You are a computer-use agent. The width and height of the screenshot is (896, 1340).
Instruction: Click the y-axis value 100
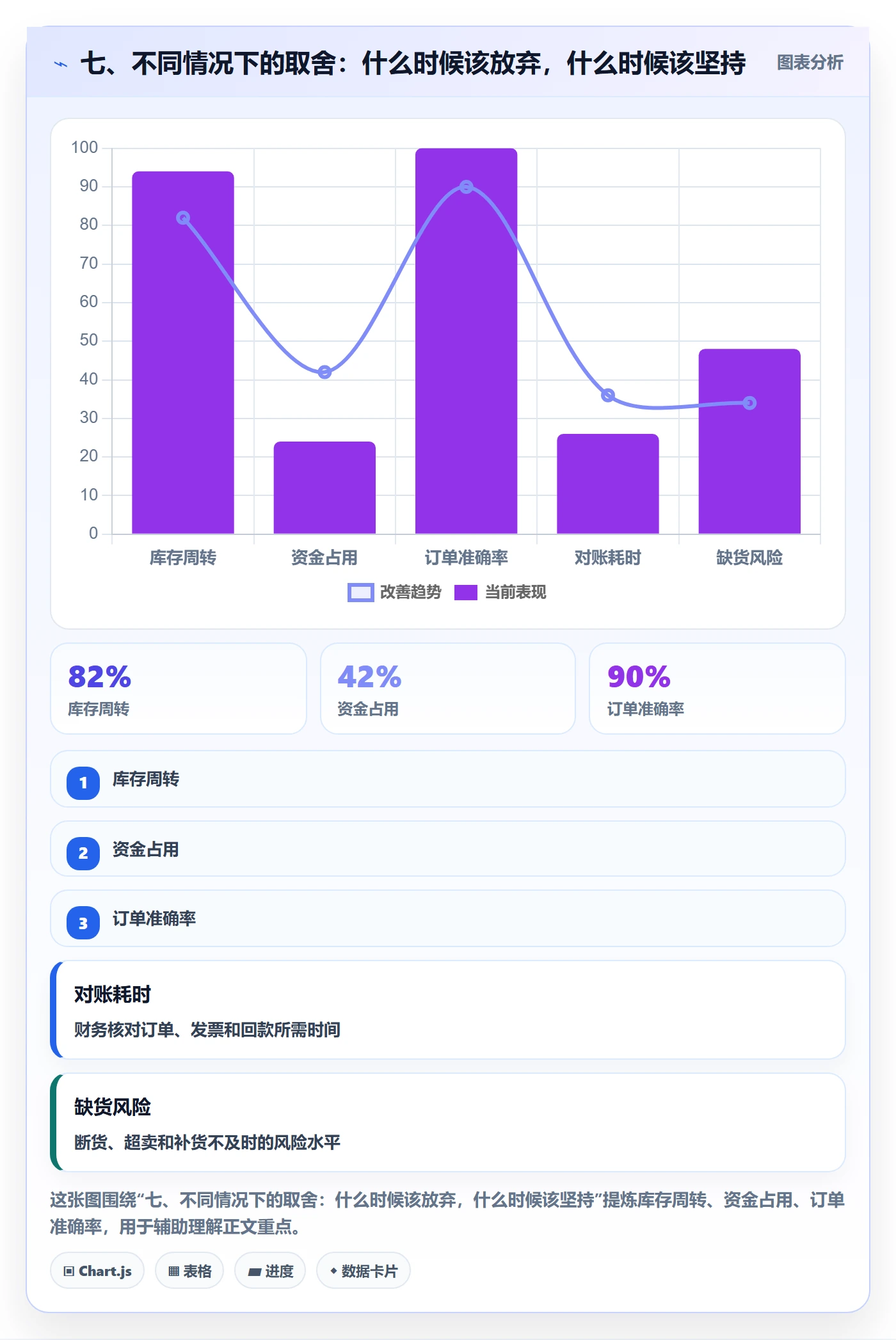tap(84, 148)
